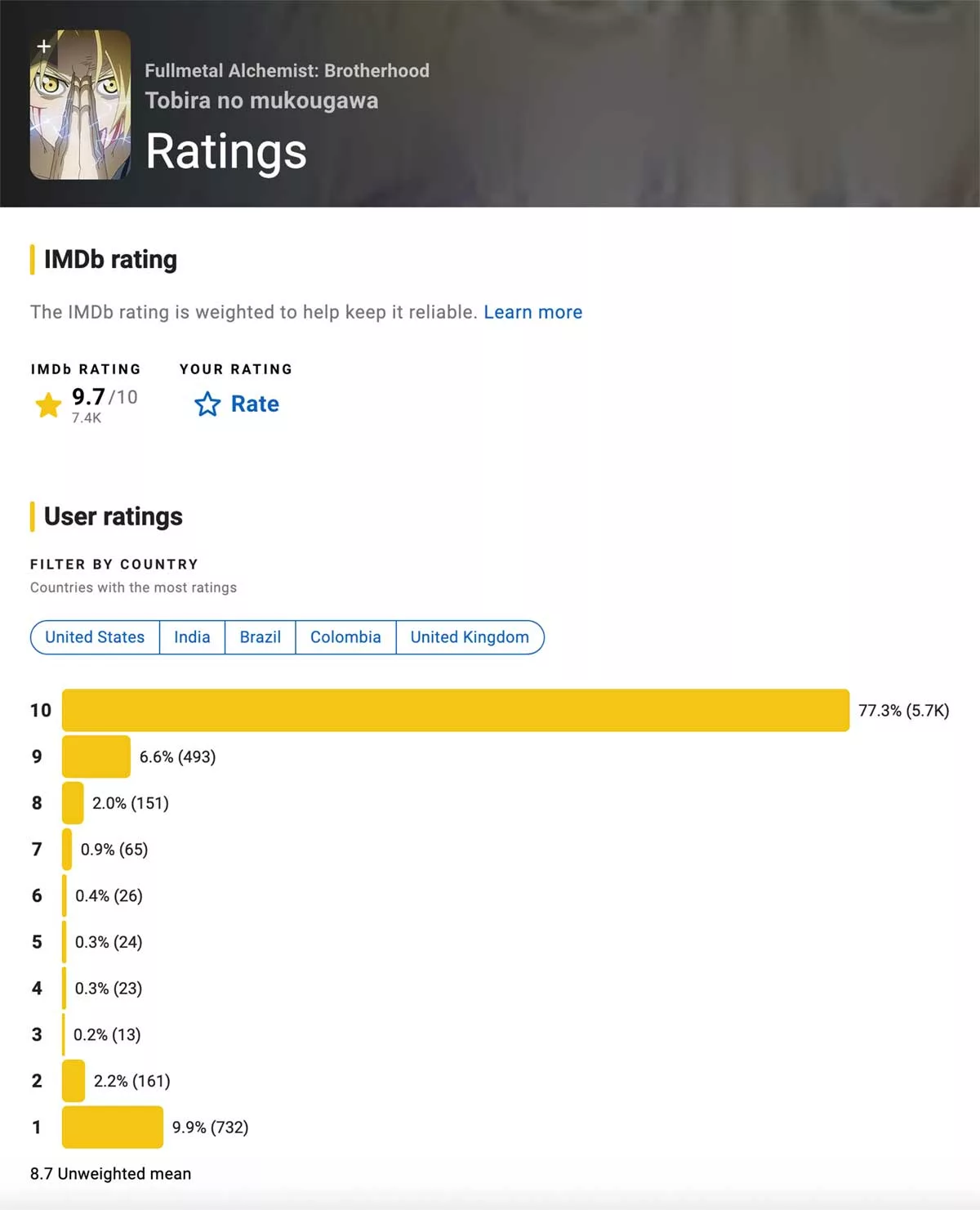
Task: Click the outlined Rate star icon
Action: click(207, 404)
